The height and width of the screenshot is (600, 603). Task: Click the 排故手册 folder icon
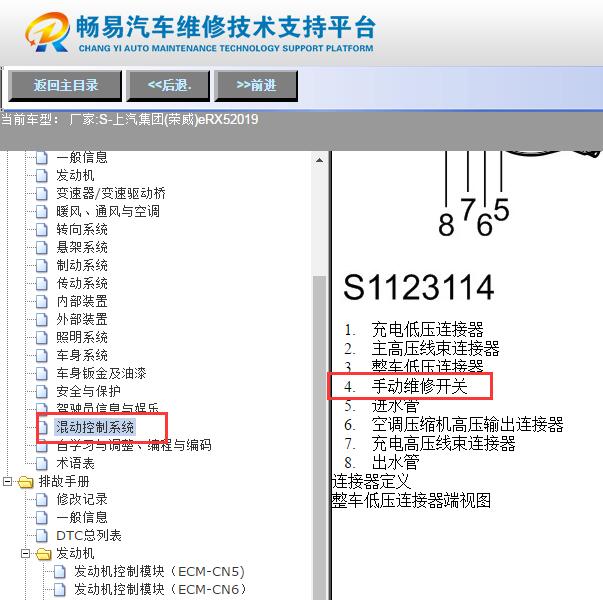(25, 482)
